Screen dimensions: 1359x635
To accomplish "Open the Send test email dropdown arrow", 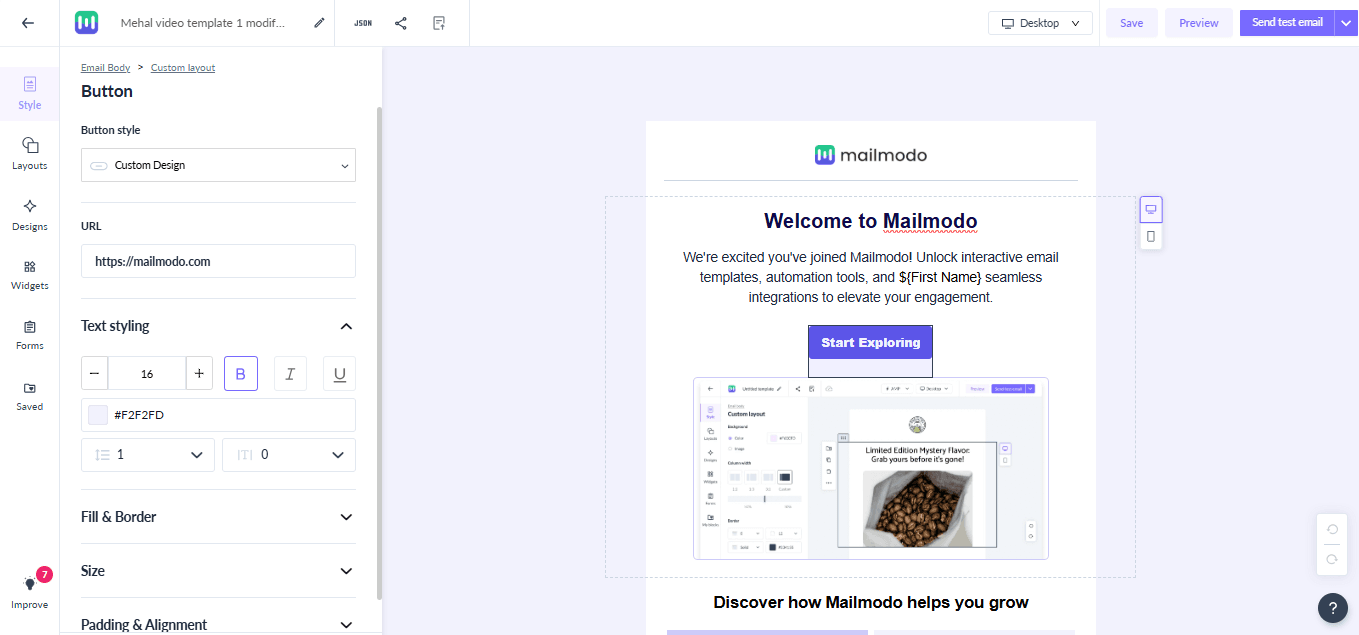I will click(1345, 23).
